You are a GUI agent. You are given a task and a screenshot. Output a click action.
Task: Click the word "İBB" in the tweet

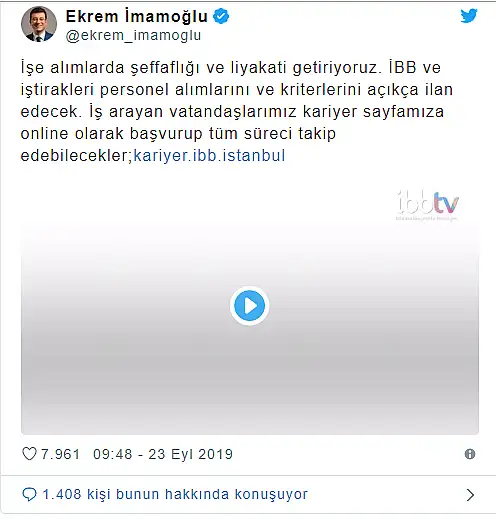(x=403, y=67)
